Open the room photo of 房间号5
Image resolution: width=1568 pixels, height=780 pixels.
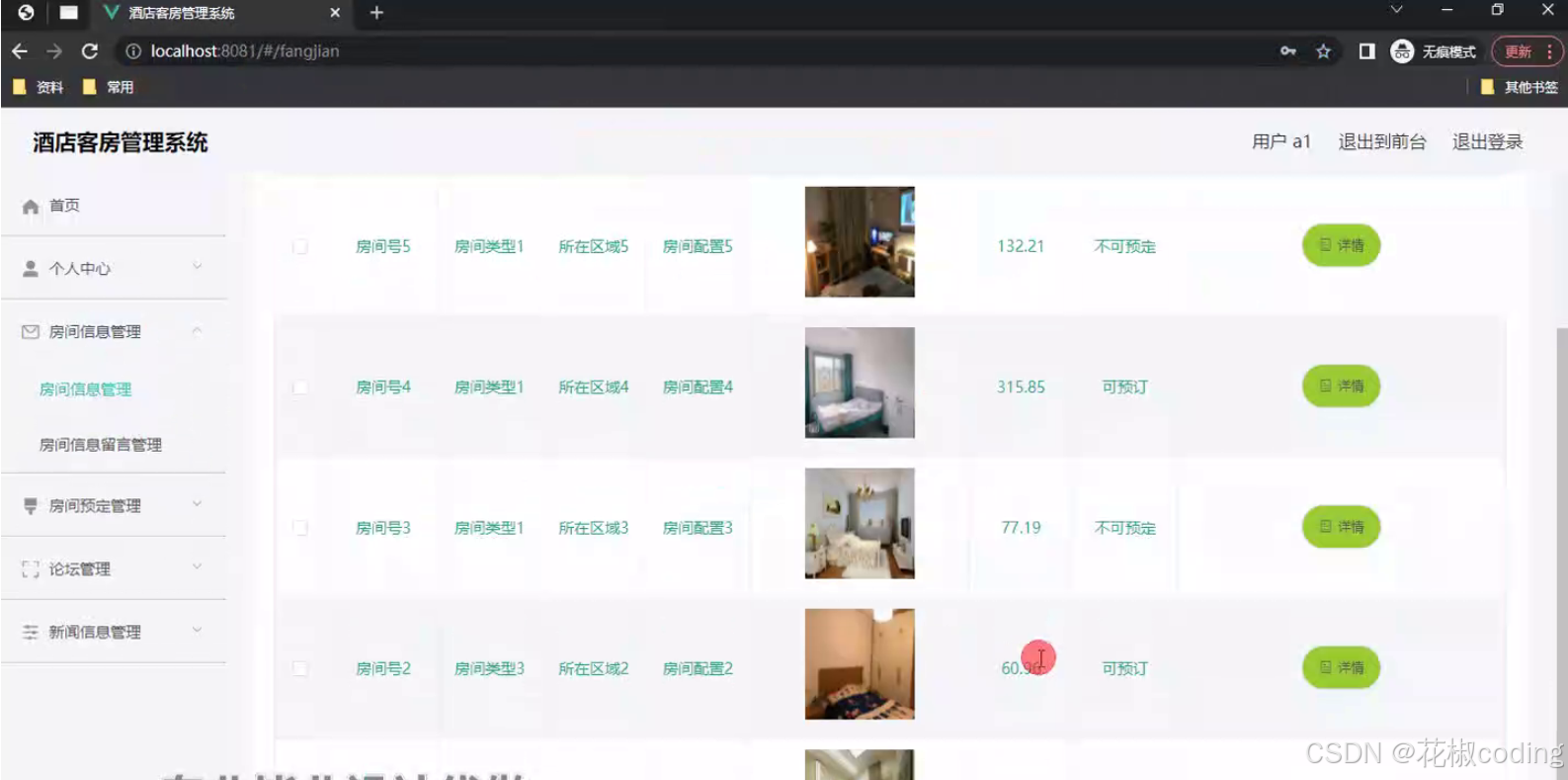point(860,242)
